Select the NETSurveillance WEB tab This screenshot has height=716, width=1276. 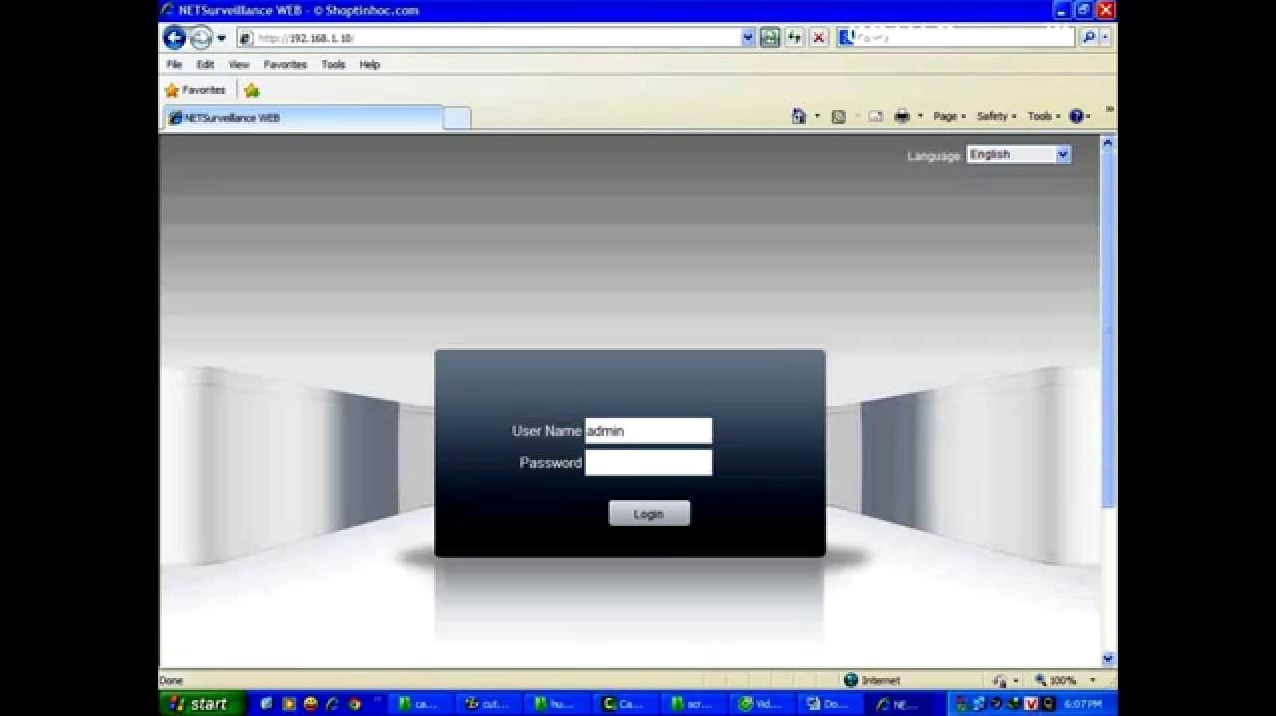point(302,118)
